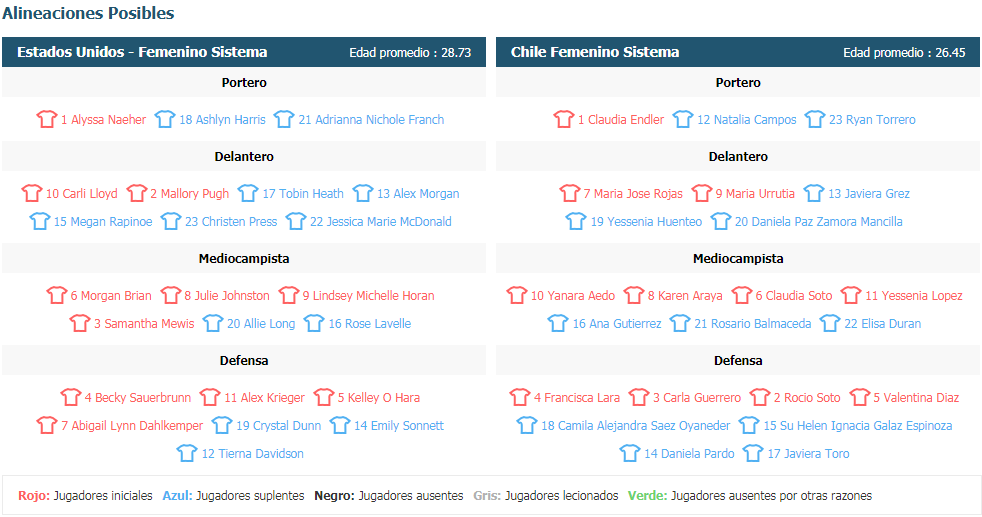Click the red shirt icon beside Yessenia Lopez
This screenshot has height=517, width=982.
[x=850, y=295]
